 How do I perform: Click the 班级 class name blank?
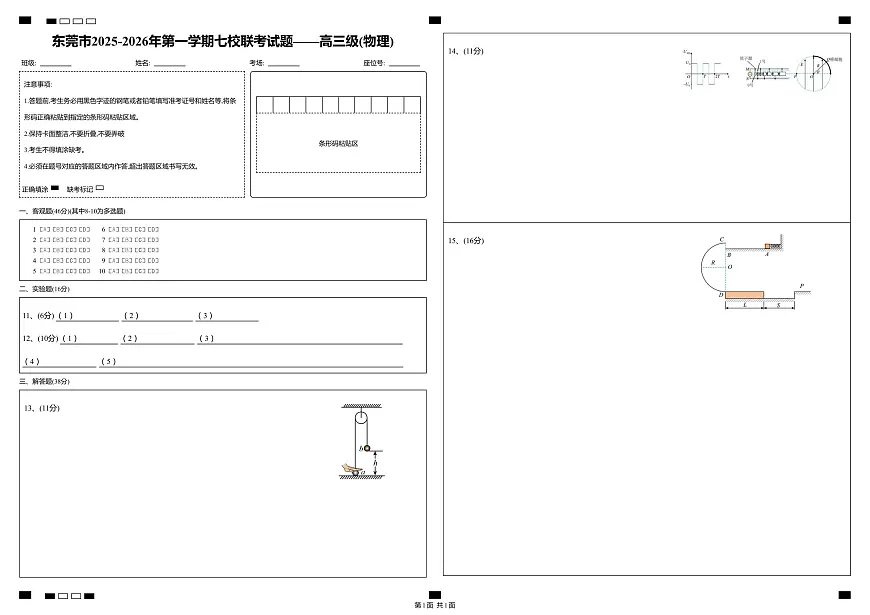58,65
